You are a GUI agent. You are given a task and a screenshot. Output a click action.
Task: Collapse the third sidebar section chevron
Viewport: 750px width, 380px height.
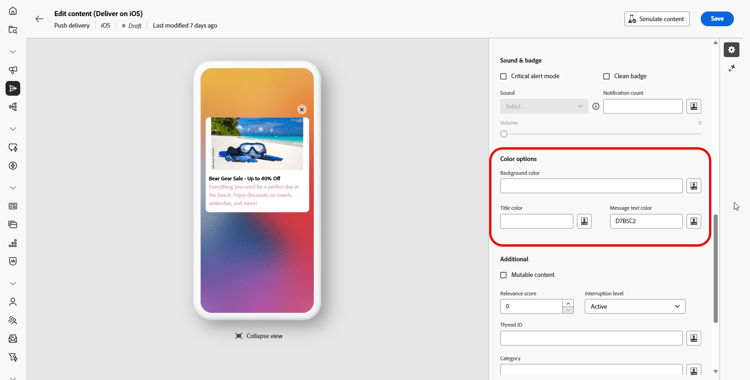13,188
